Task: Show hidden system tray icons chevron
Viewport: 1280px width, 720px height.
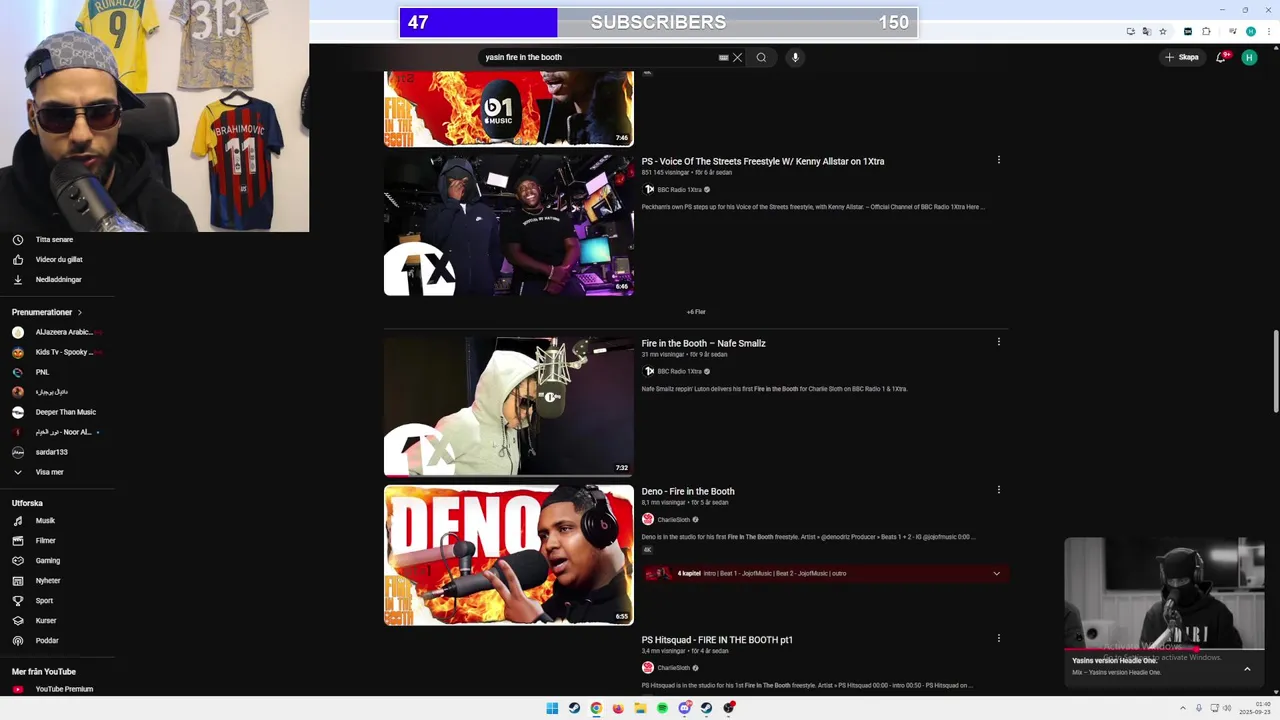Action: (1183, 708)
